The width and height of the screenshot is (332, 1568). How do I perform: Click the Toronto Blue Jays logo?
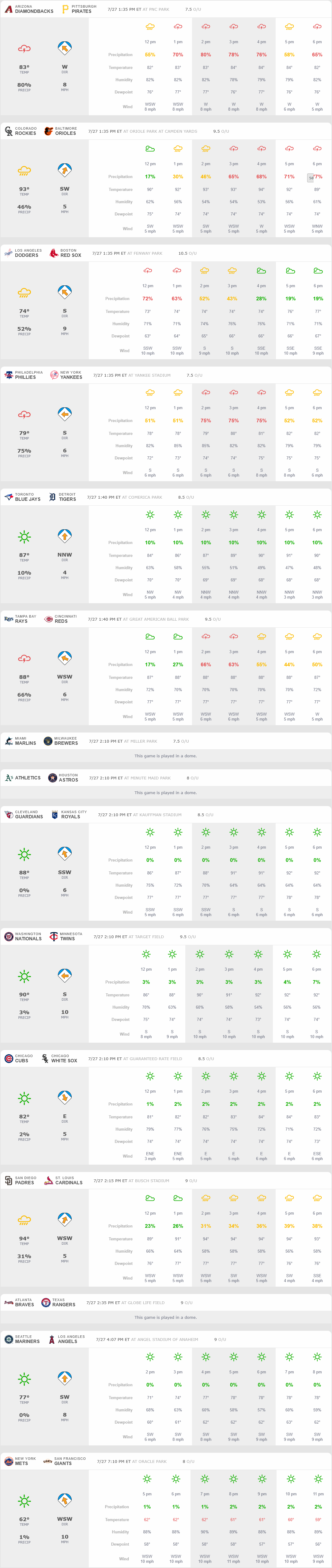9,497
